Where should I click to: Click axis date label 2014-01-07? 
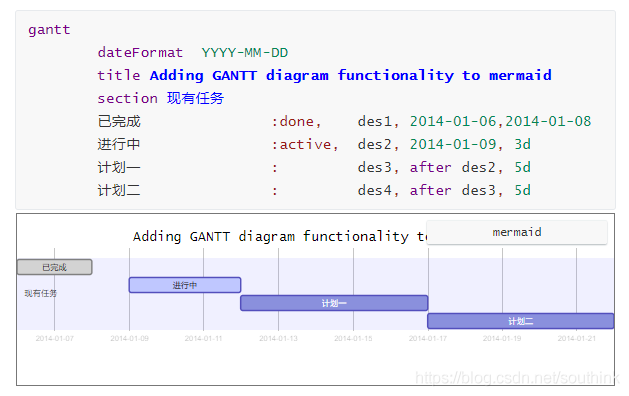pyautogui.click(x=55, y=339)
